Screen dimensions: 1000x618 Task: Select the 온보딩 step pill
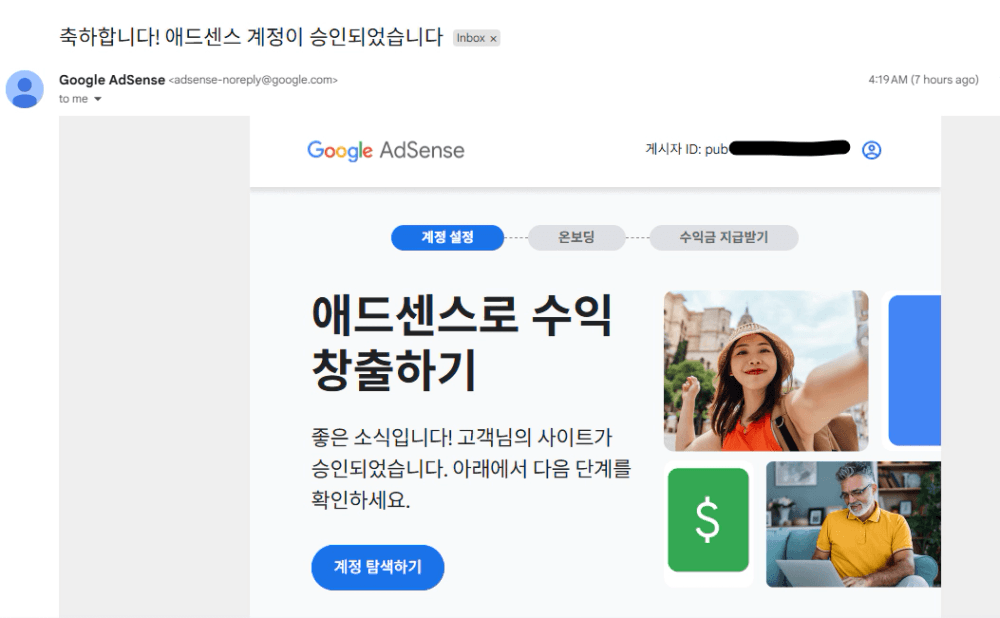576,237
